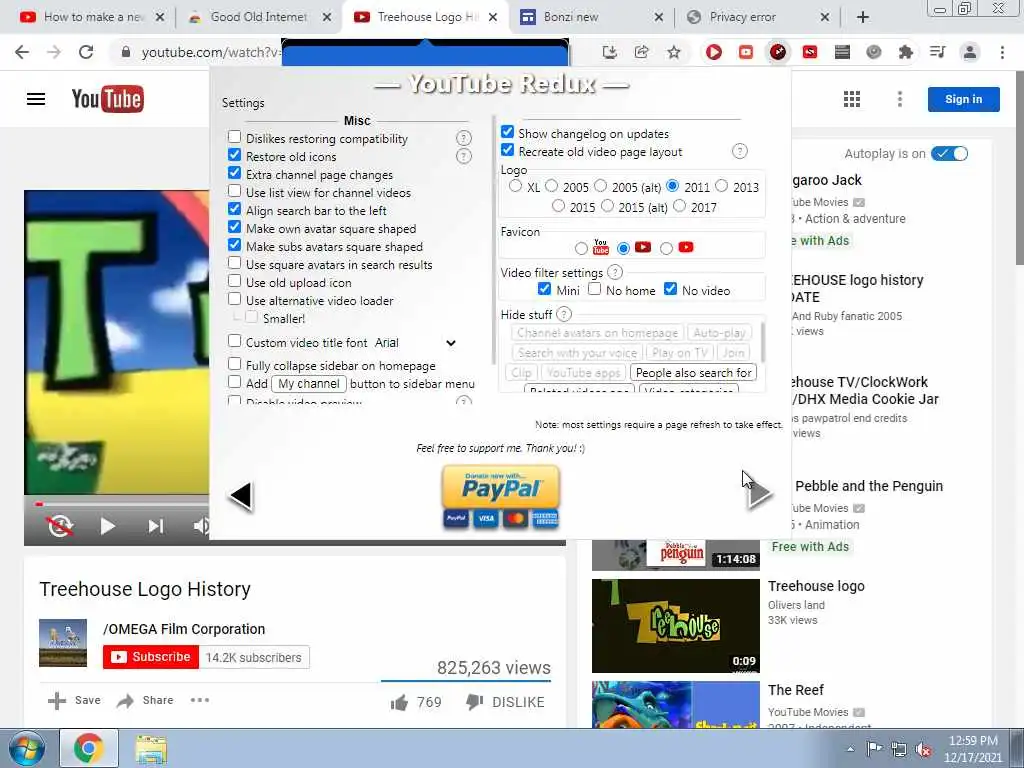Viewport: 1024px width, 768px height.
Task: Click help icon next to Hide stuff
Action: tap(564, 314)
